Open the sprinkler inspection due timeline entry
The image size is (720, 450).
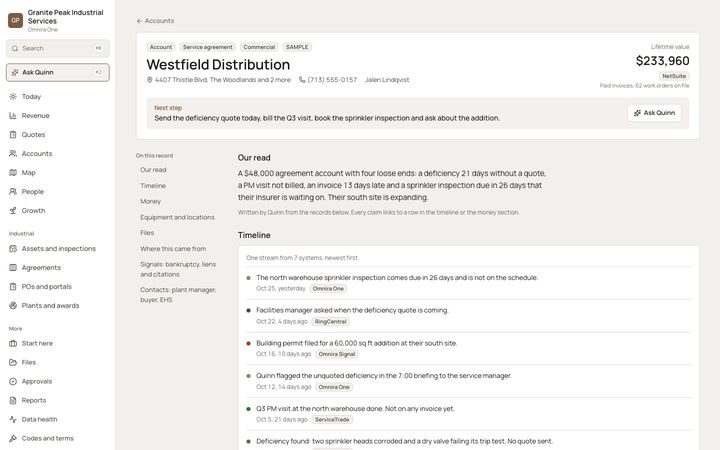[469, 283]
